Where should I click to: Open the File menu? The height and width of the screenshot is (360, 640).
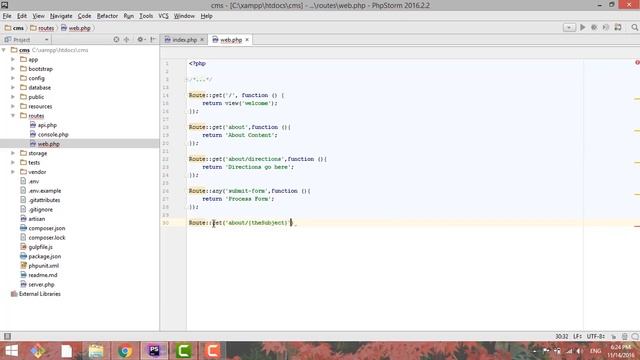(7, 16)
